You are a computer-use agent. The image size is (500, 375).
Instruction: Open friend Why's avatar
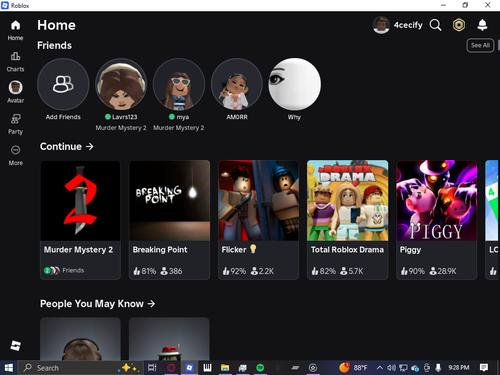pyautogui.click(x=294, y=84)
